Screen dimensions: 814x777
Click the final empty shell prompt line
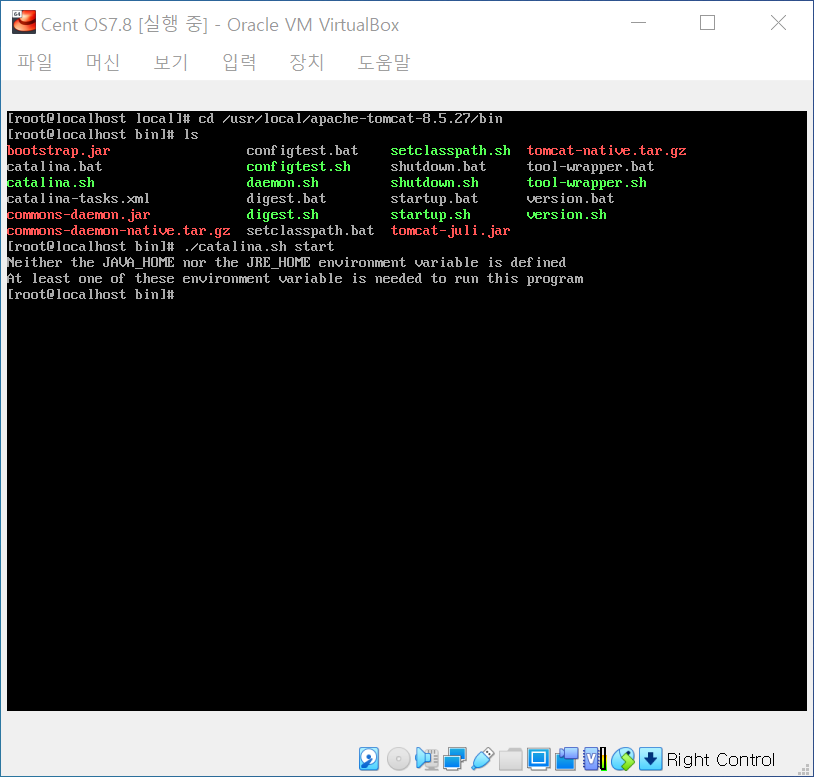pyautogui.click(x=91, y=295)
